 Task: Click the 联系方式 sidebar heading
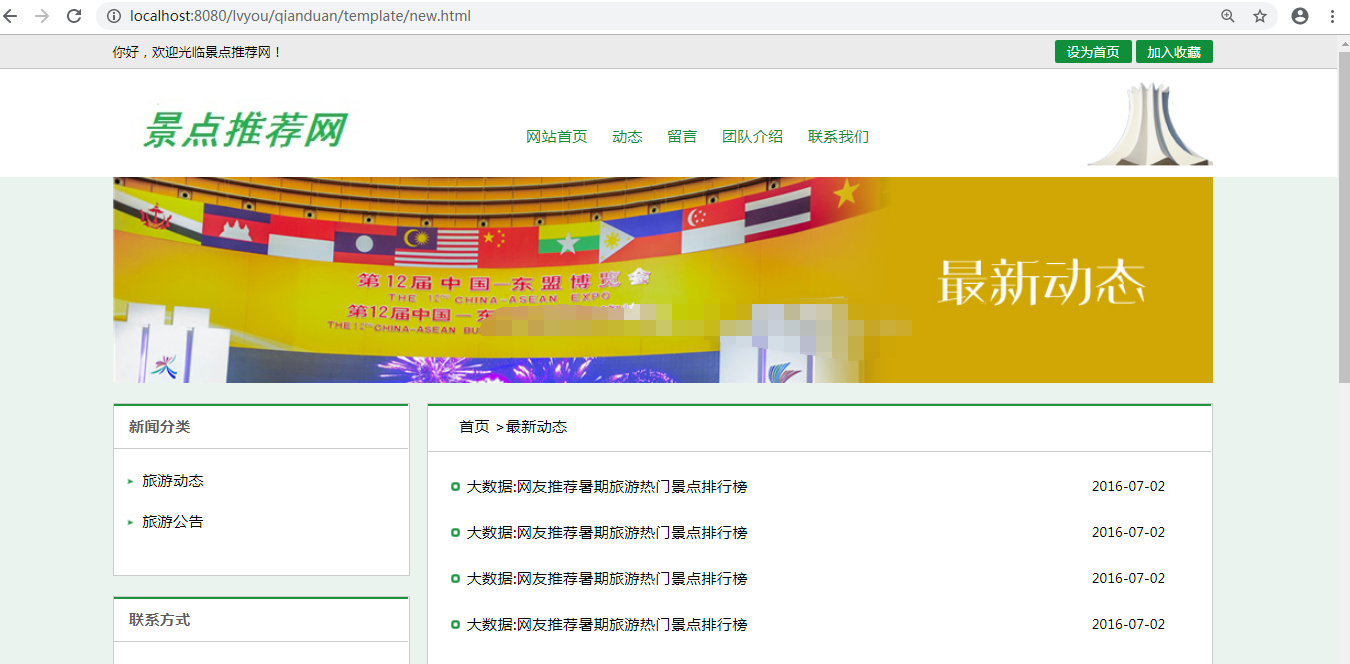(x=160, y=620)
